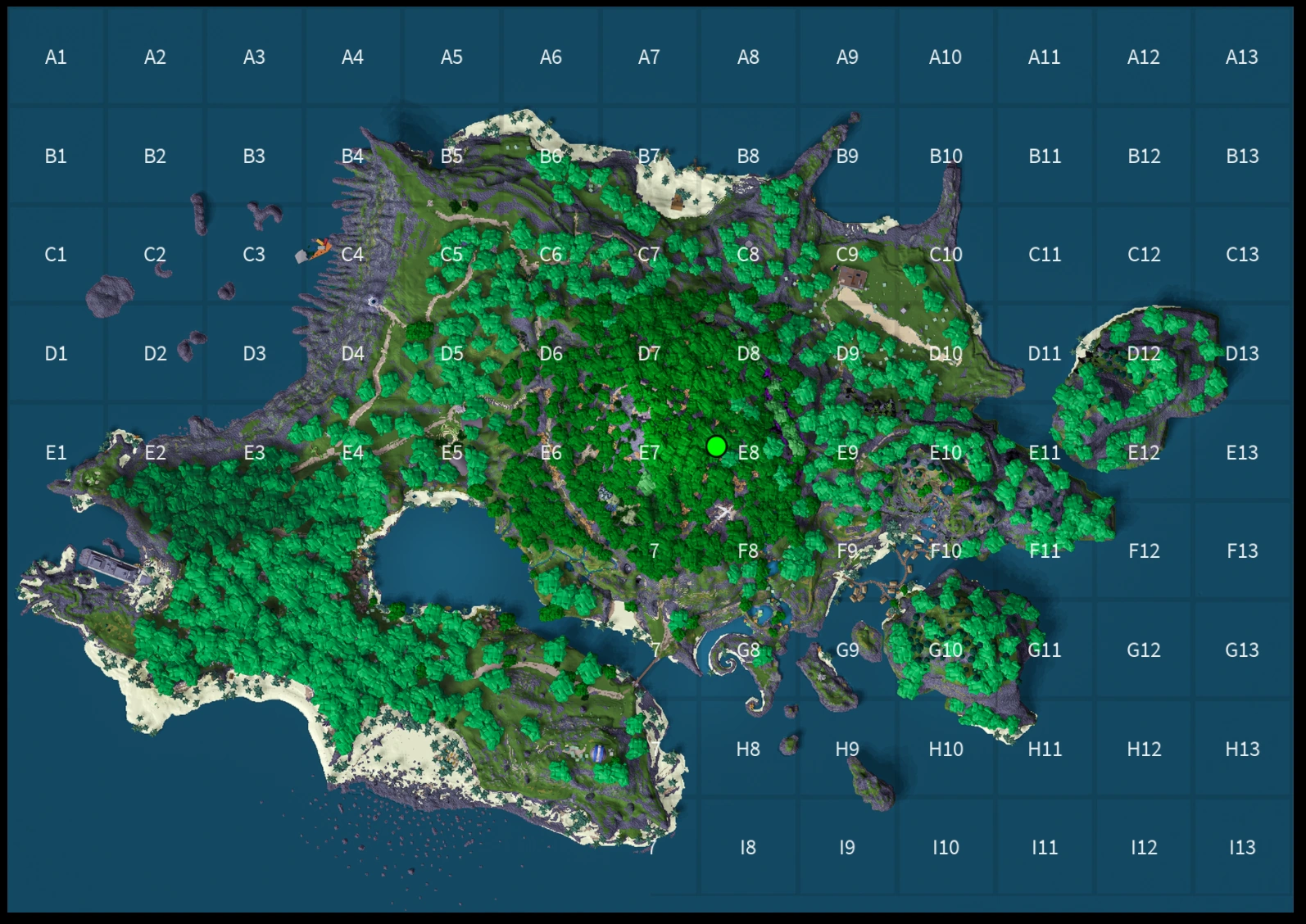Image resolution: width=1306 pixels, height=924 pixels.
Task: Select grid label I8
Action: pos(748,848)
